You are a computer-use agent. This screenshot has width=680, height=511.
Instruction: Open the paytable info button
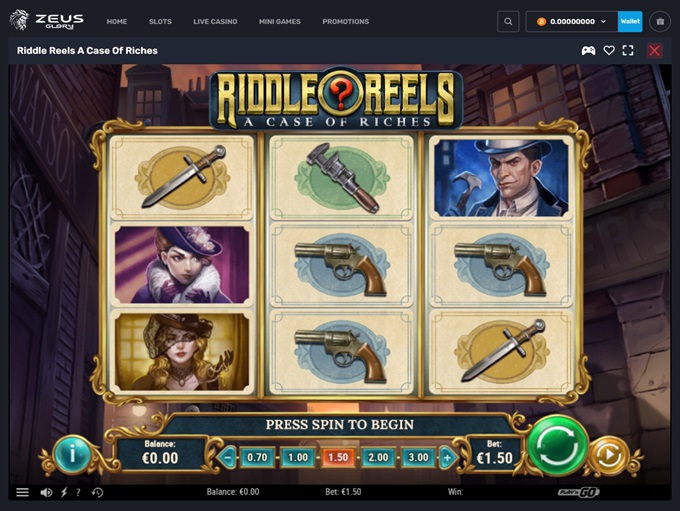(x=72, y=455)
